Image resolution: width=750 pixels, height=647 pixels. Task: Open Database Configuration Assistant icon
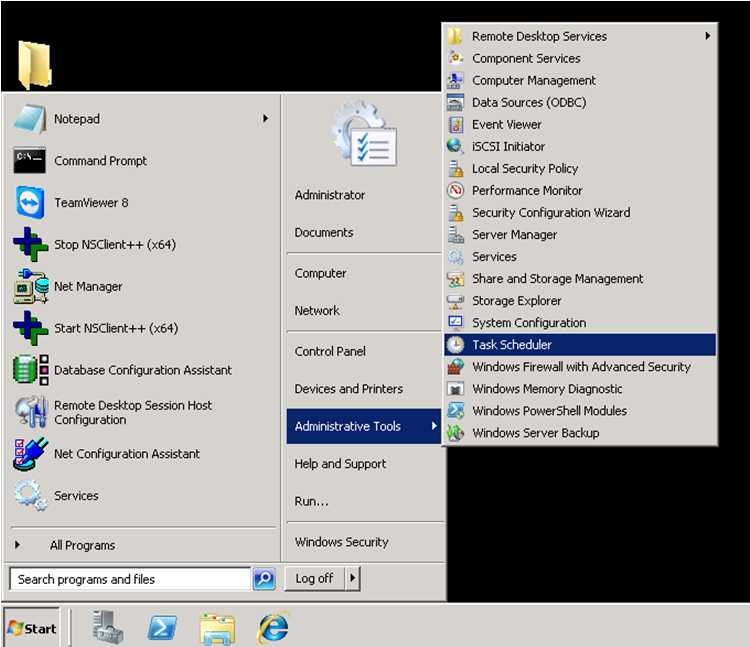click(31, 370)
